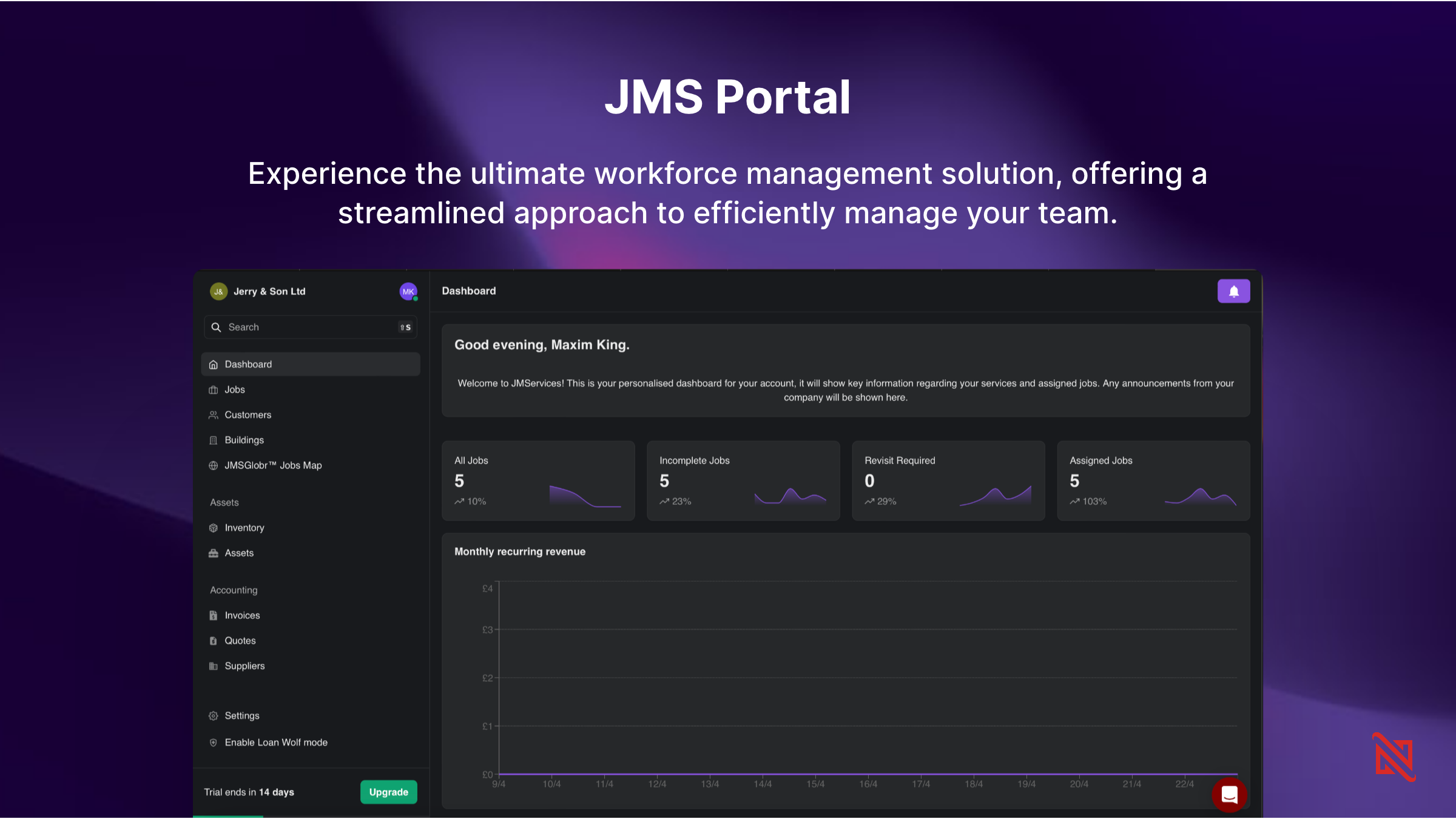Image resolution: width=1456 pixels, height=819 pixels.
Task: Open Customers from the sidebar icon
Action: [214, 415]
